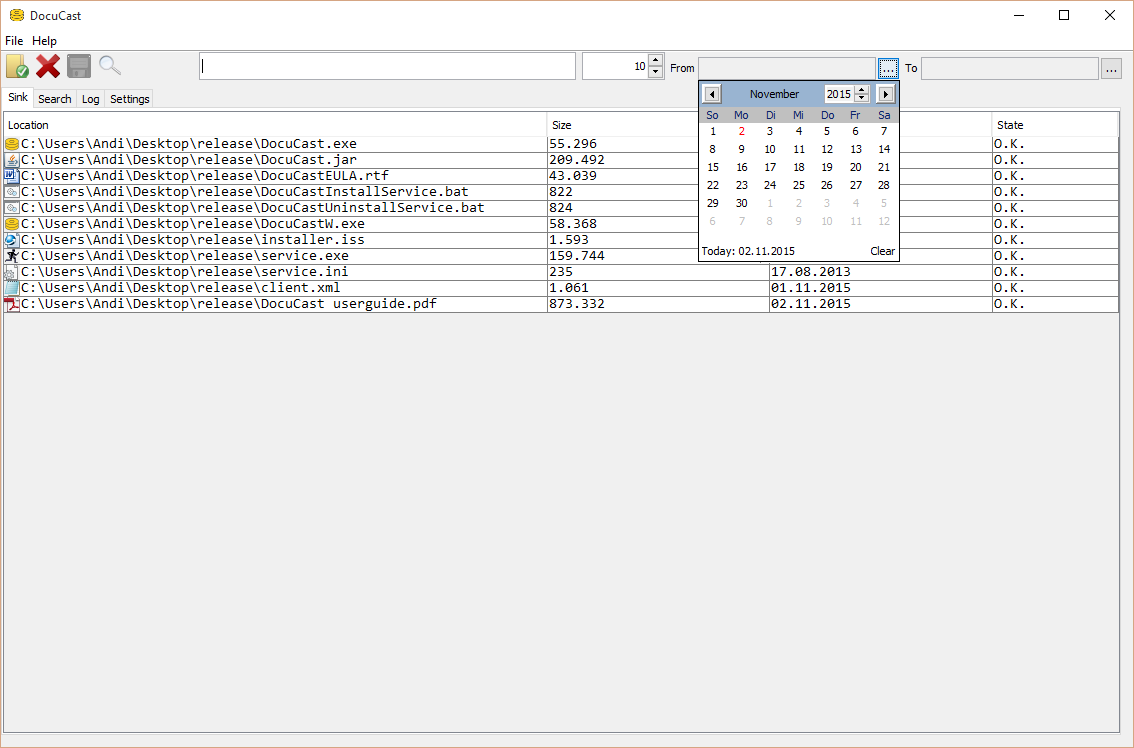This screenshot has height=748, width=1134.
Task: Click the icon of the DocuCast.exe row
Action: 12,144
